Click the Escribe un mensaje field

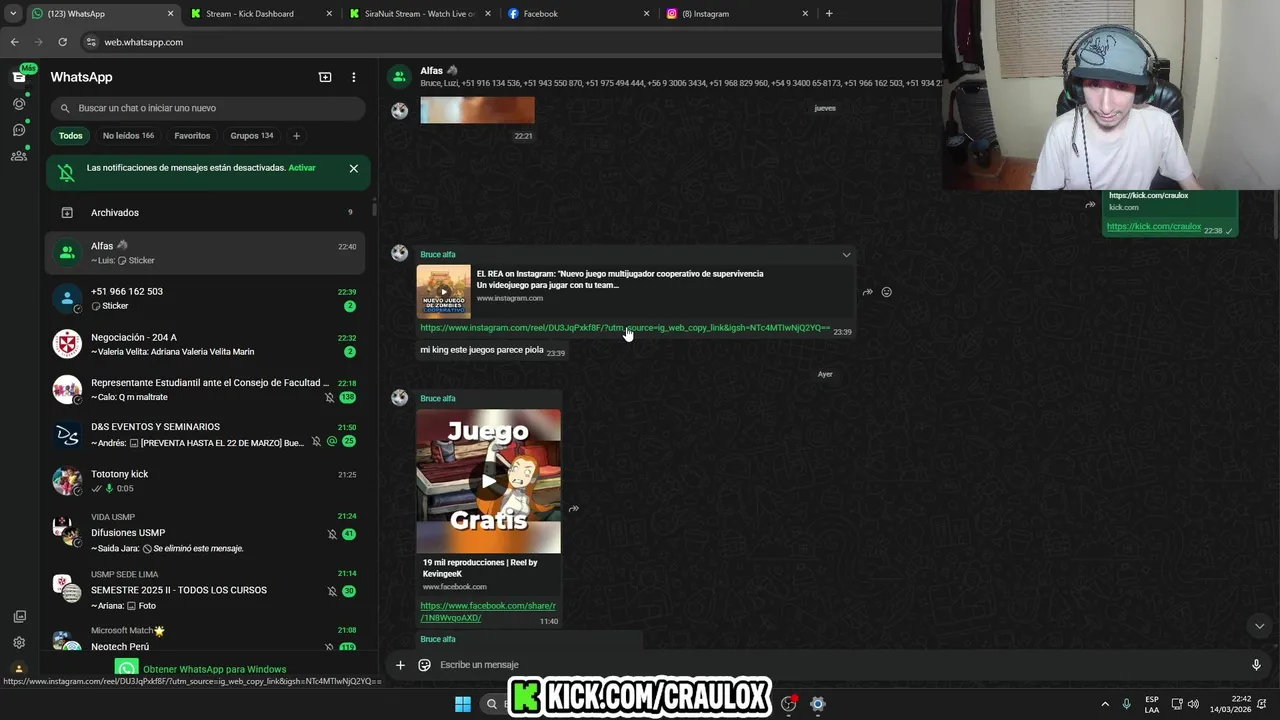[840, 665]
